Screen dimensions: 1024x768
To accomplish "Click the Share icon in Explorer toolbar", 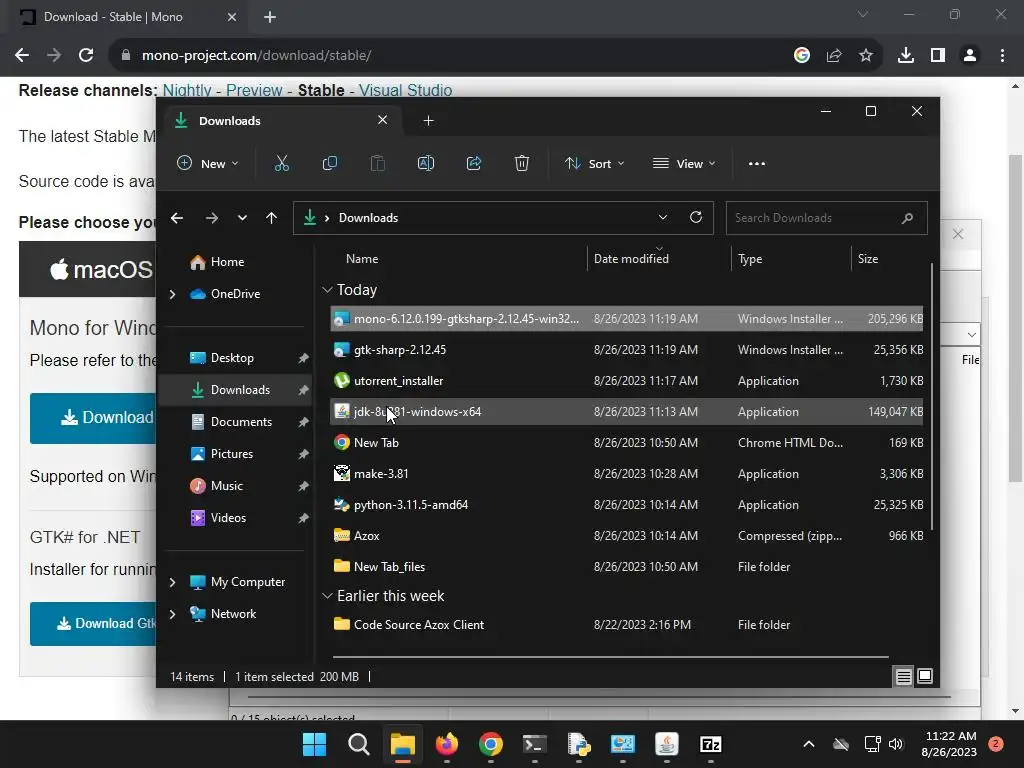I will tap(473, 163).
